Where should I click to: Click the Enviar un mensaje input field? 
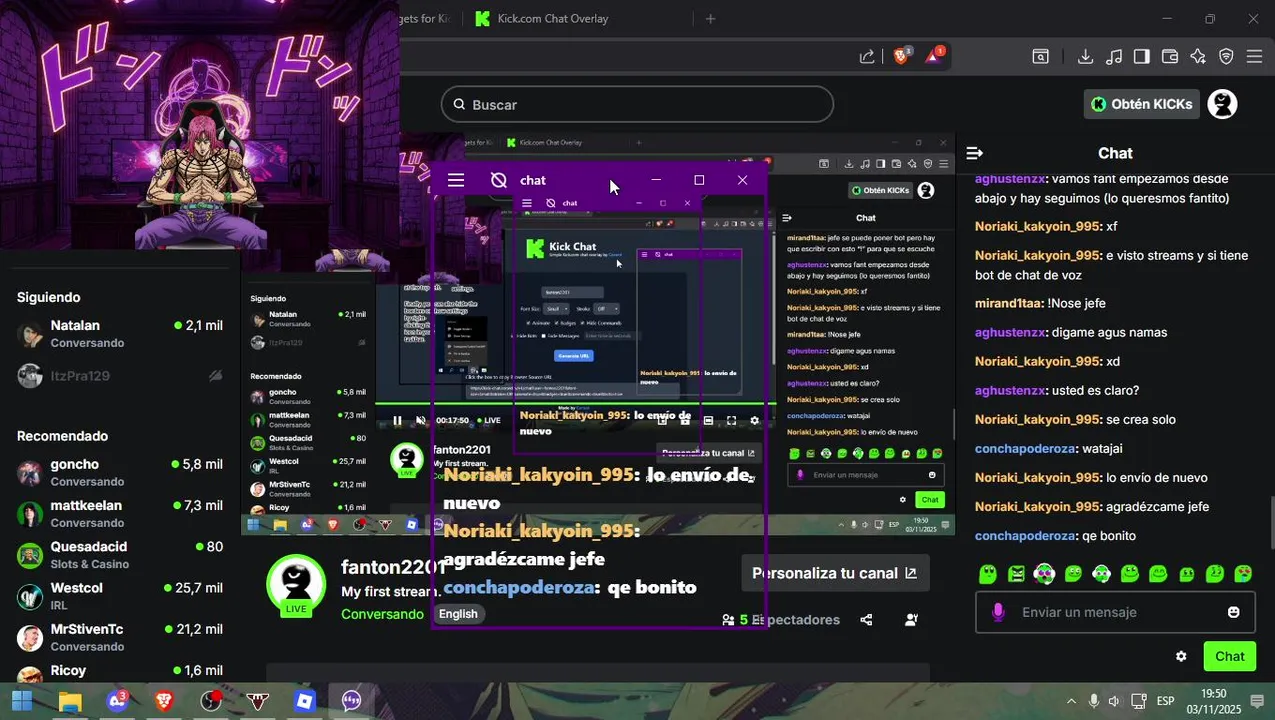(1115, 612)
